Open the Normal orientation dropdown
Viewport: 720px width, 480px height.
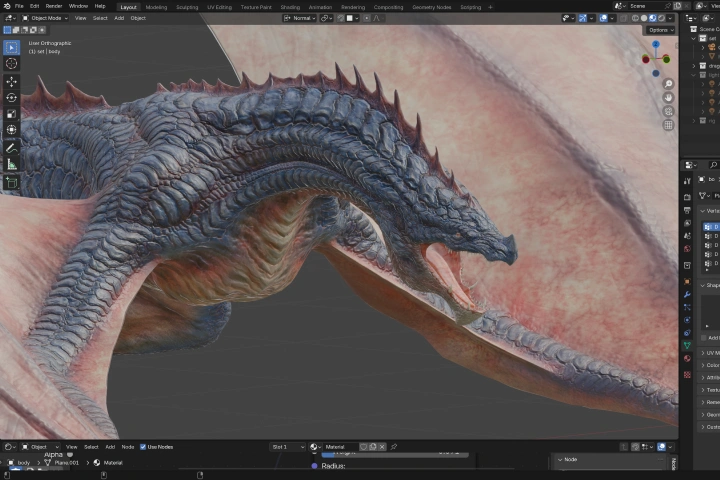click(x=300, y=18)
